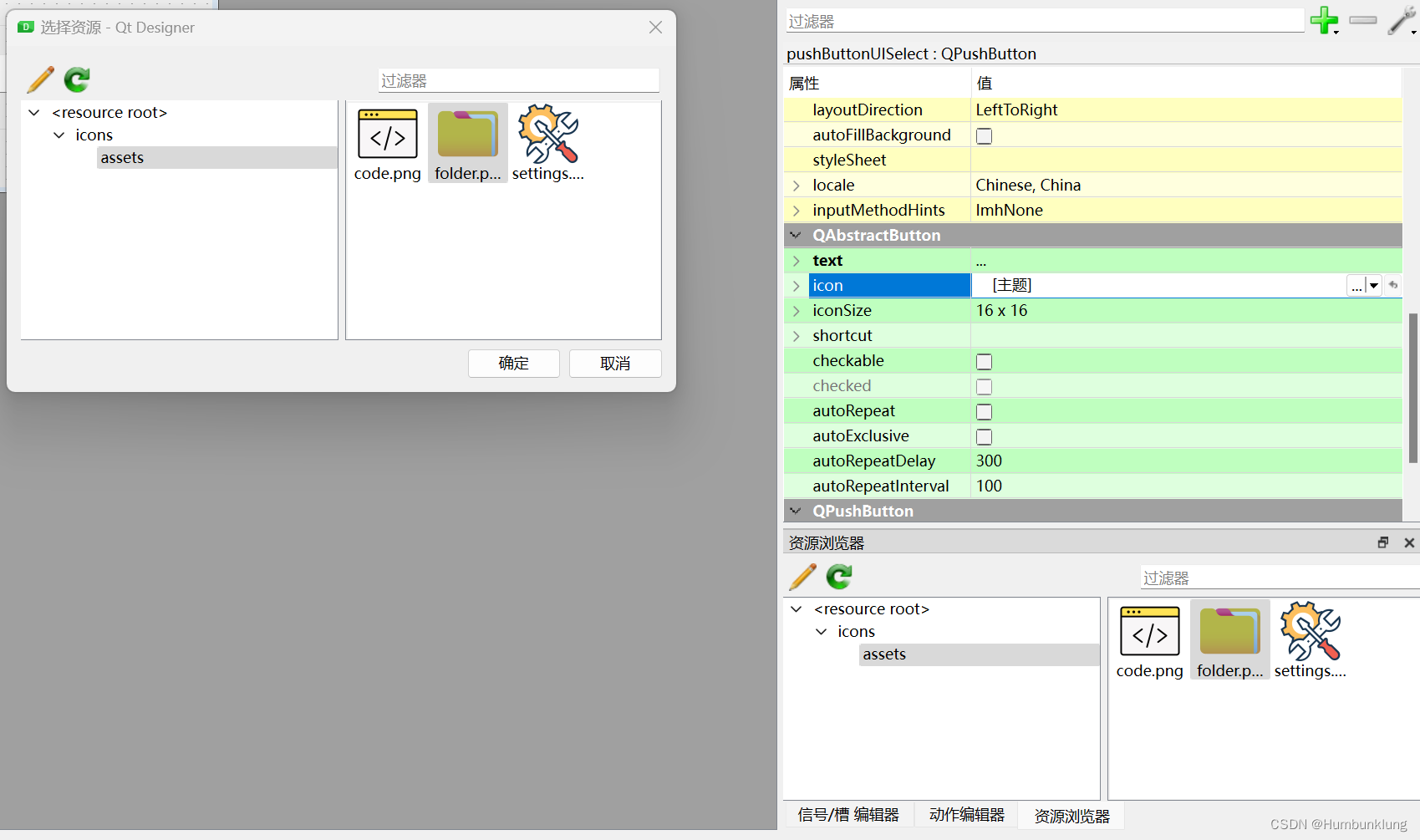
Task: Enable the autoRepeat checkbox
Action: (x=984, y=411)
